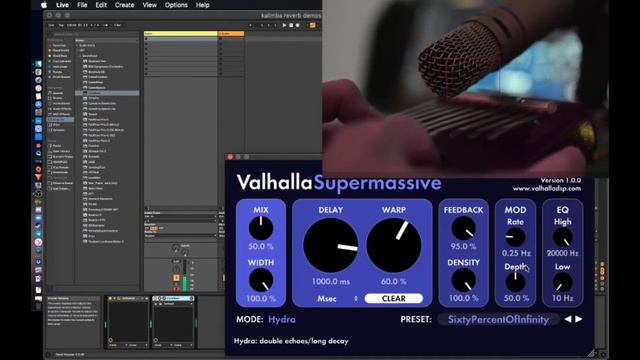Open Packs under browser Places

(56, 146)
